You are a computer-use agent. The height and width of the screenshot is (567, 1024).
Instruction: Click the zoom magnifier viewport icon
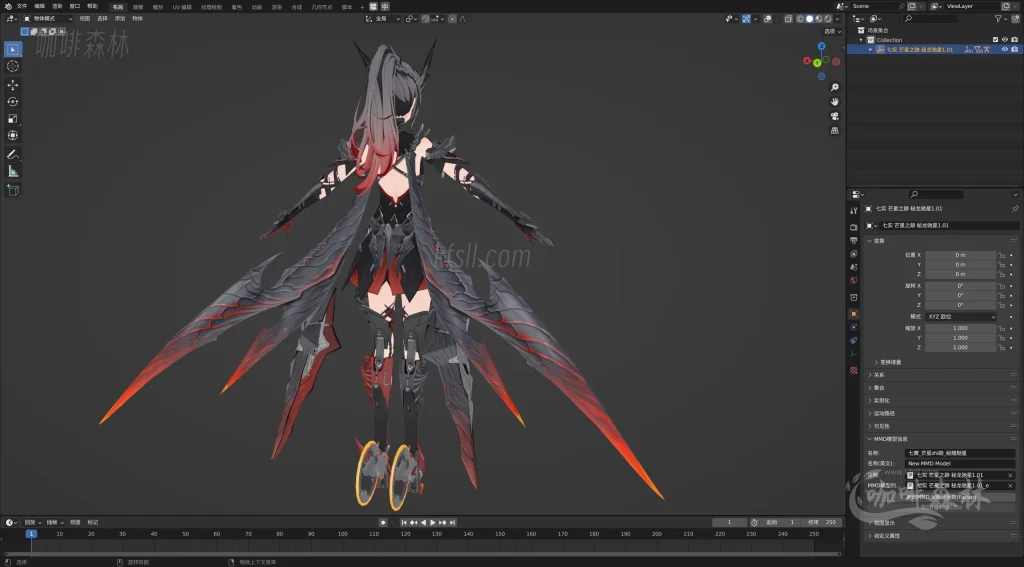tap(835, 87)
